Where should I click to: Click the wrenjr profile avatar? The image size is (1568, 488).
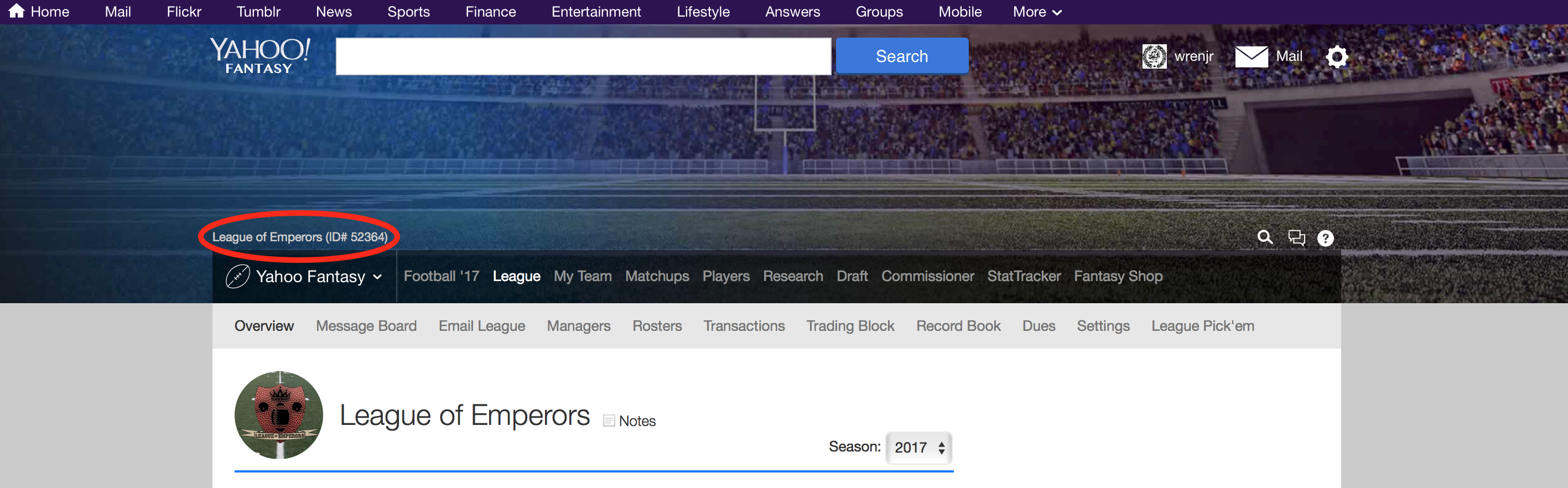coord(1154,56)
